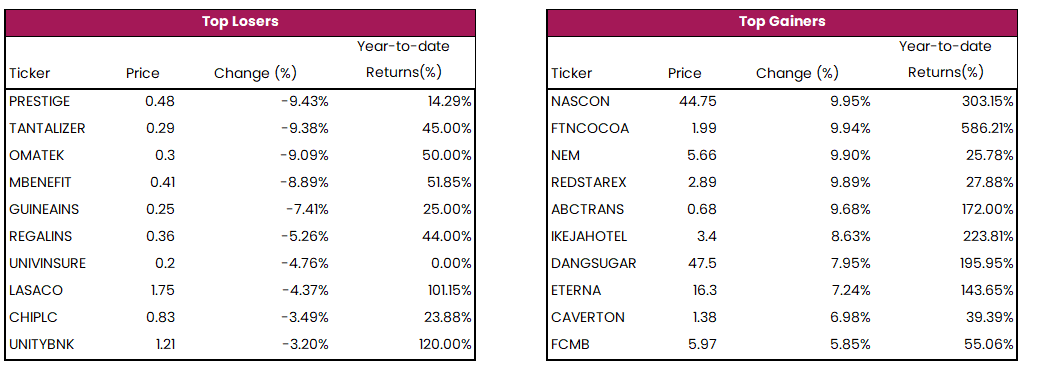Viewport: 1042px width, 369px height.
Task: Click the UNIVINSURE return value 0.00%
Action: [450, 263]
